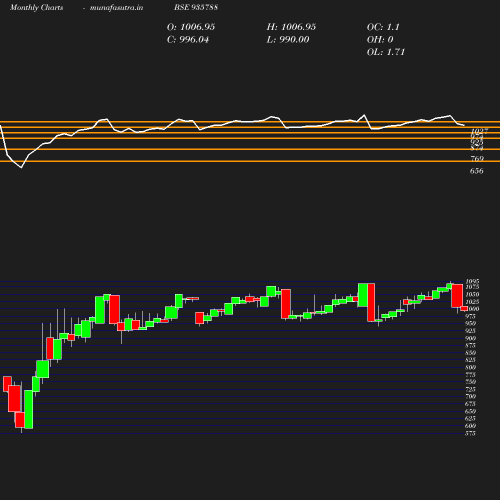Image resolution: width=500 pixels, height=500 pixels.
Task: Click the '656' level label on line chart
Action: coord(476,171)
